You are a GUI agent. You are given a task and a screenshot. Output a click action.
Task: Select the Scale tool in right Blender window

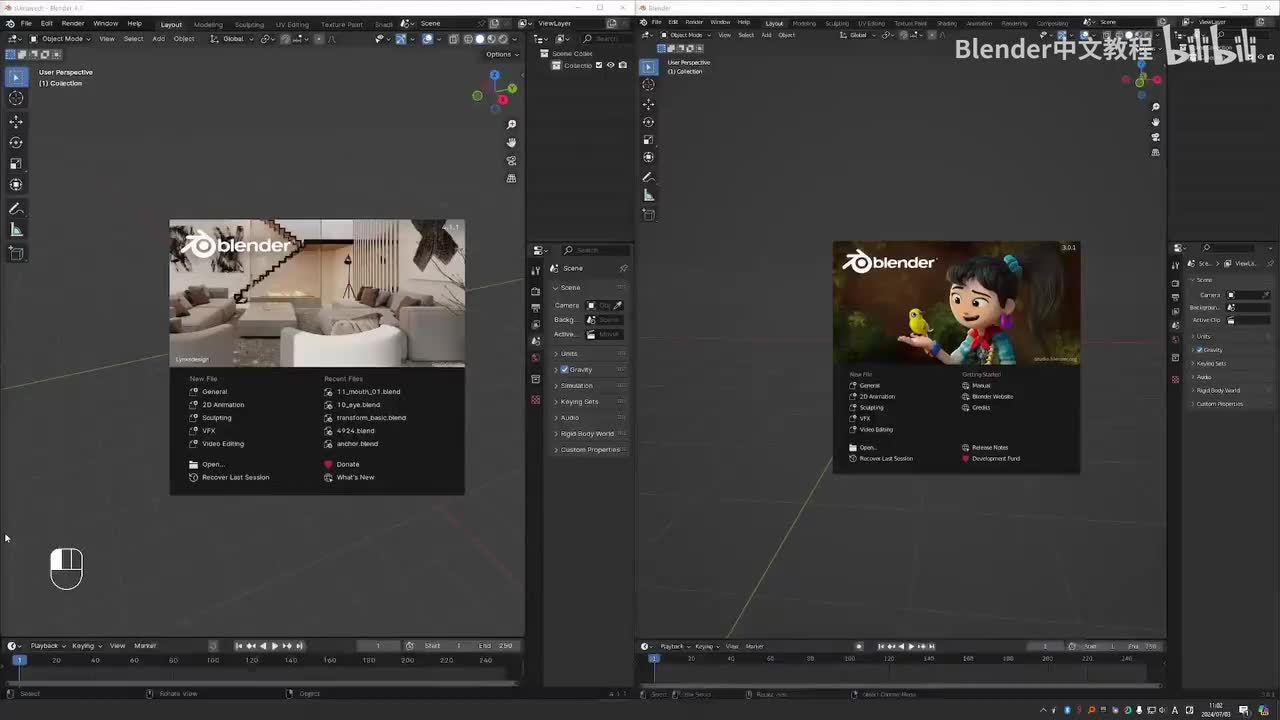click(648, 140)
